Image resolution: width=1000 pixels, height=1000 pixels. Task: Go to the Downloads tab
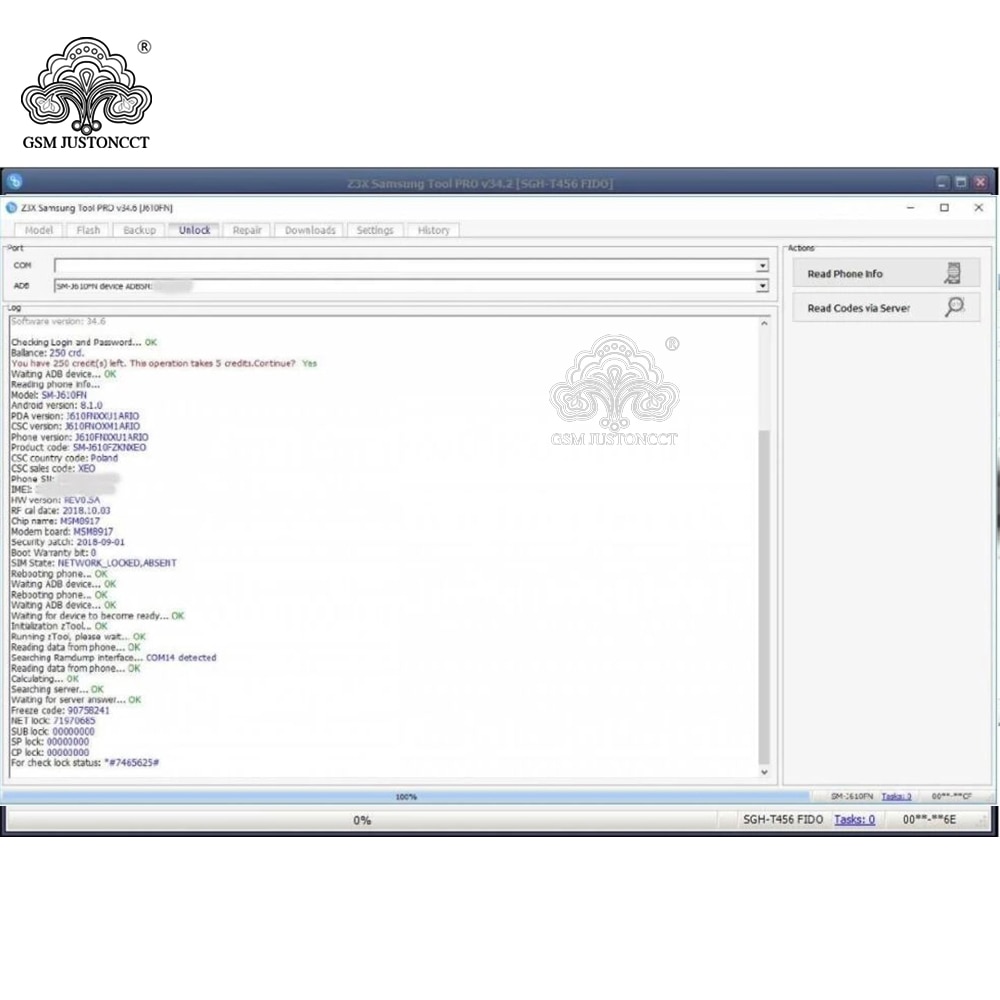pyautogui.click(x=310, y=230)
